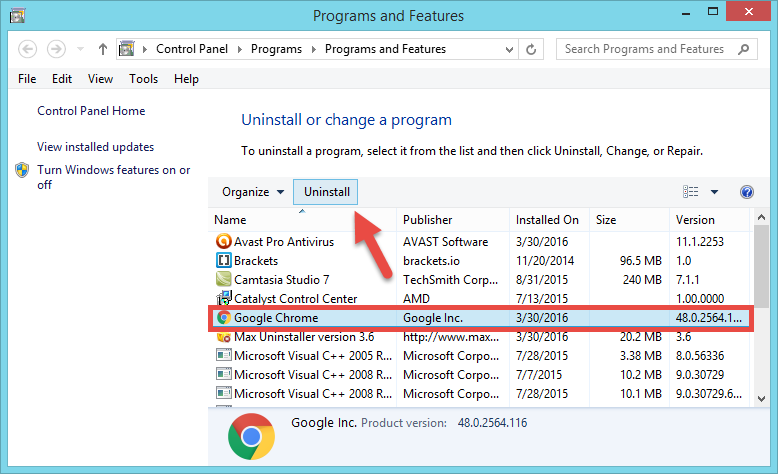Select Max Uninstaller version 3.6
Image resolution: width=778 pixels, height=474 pixels.
[304, 337]
